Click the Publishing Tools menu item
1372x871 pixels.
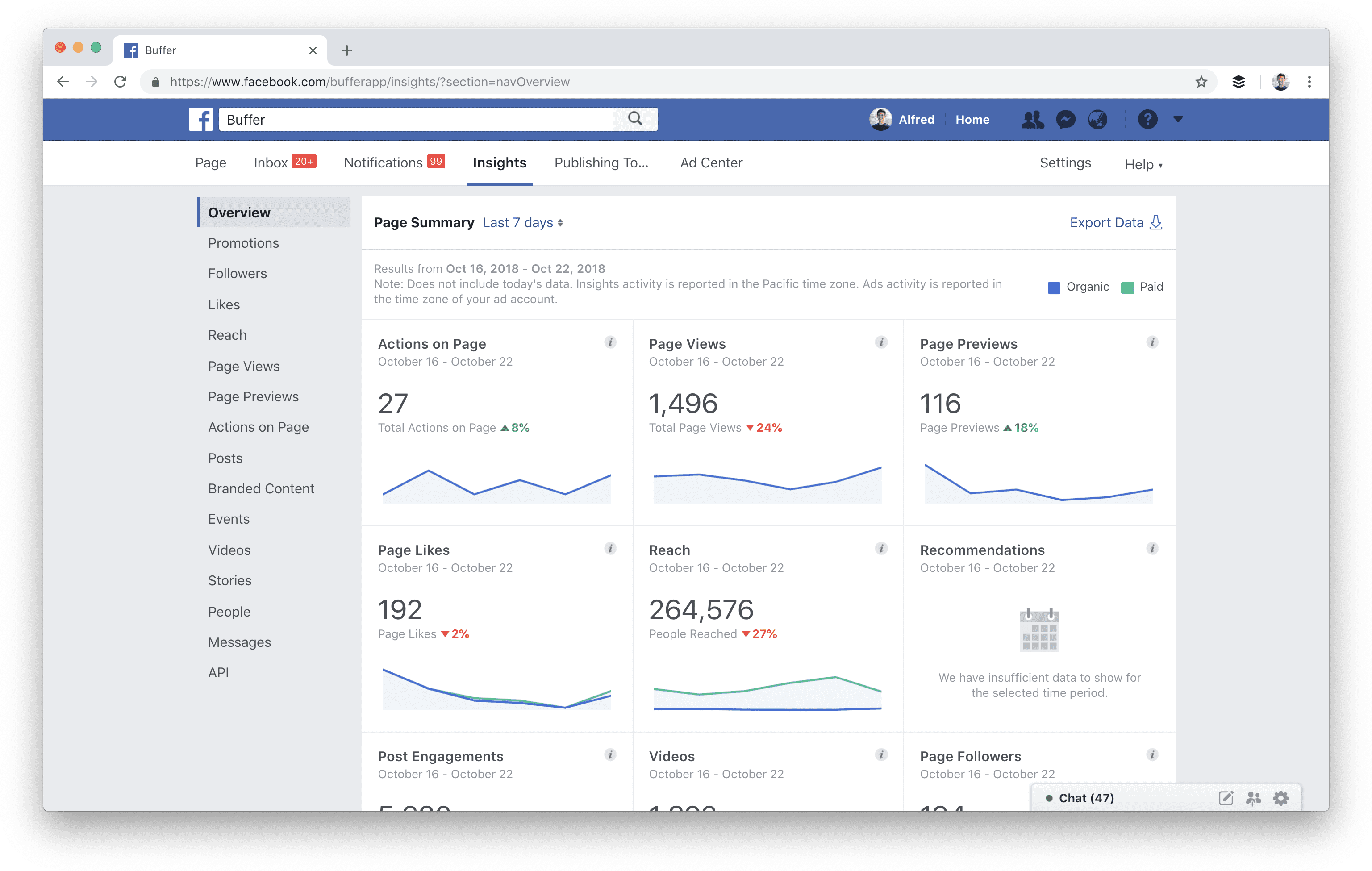(600, 162)
